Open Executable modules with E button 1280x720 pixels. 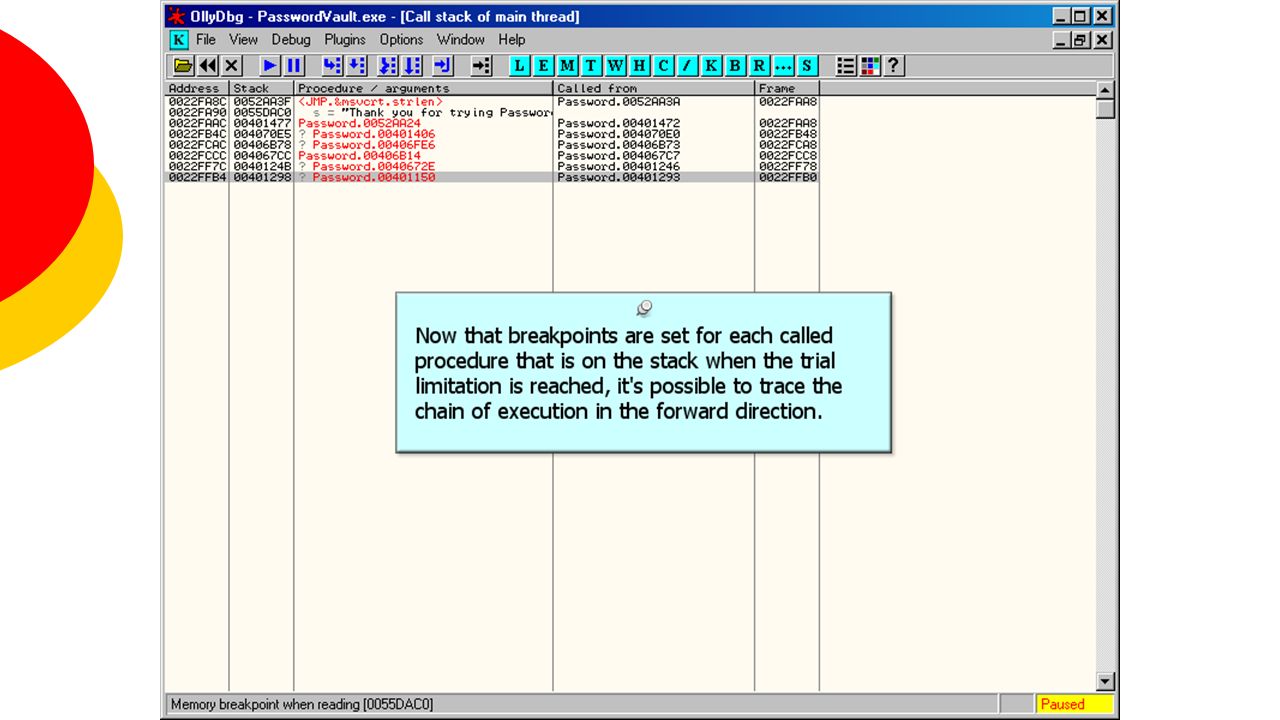coord(543,66)
